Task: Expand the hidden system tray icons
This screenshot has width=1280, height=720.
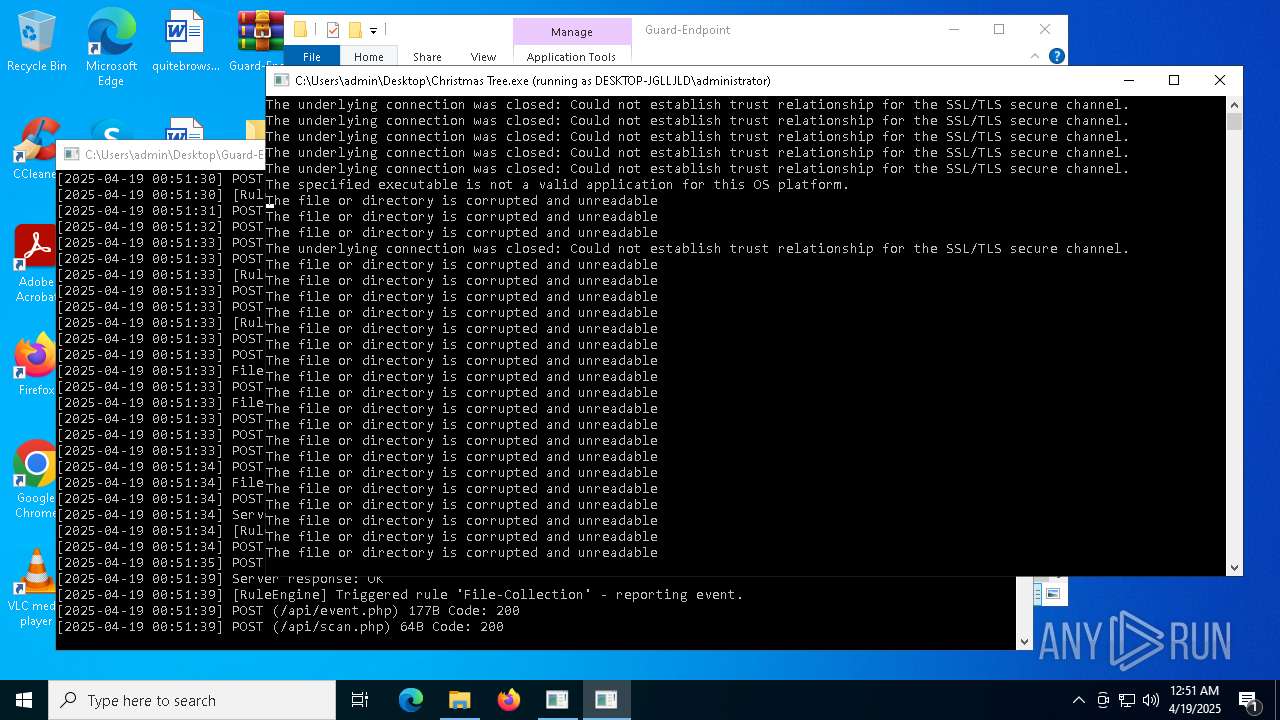Action: pos(1078,700)
